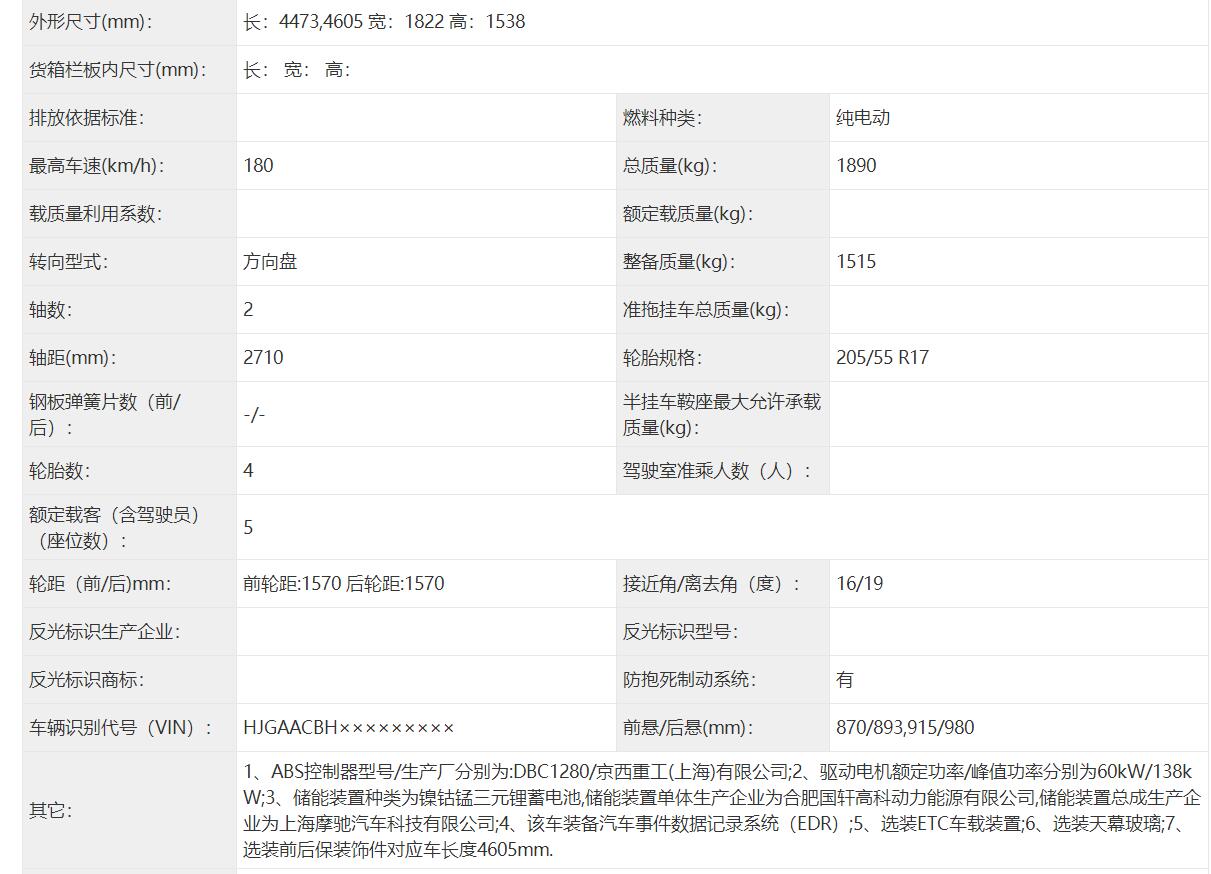Click the remarks paragraph starting 1、ABS控制器型号
The image size is (1211, 874).
(721, 811)
